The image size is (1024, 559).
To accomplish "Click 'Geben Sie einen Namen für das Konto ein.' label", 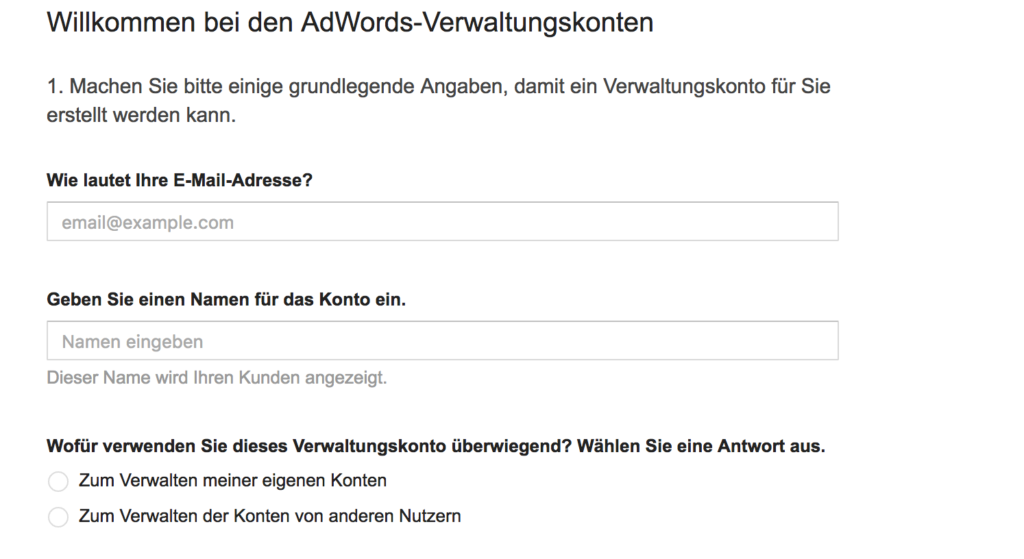I will (x=226, y=300).
